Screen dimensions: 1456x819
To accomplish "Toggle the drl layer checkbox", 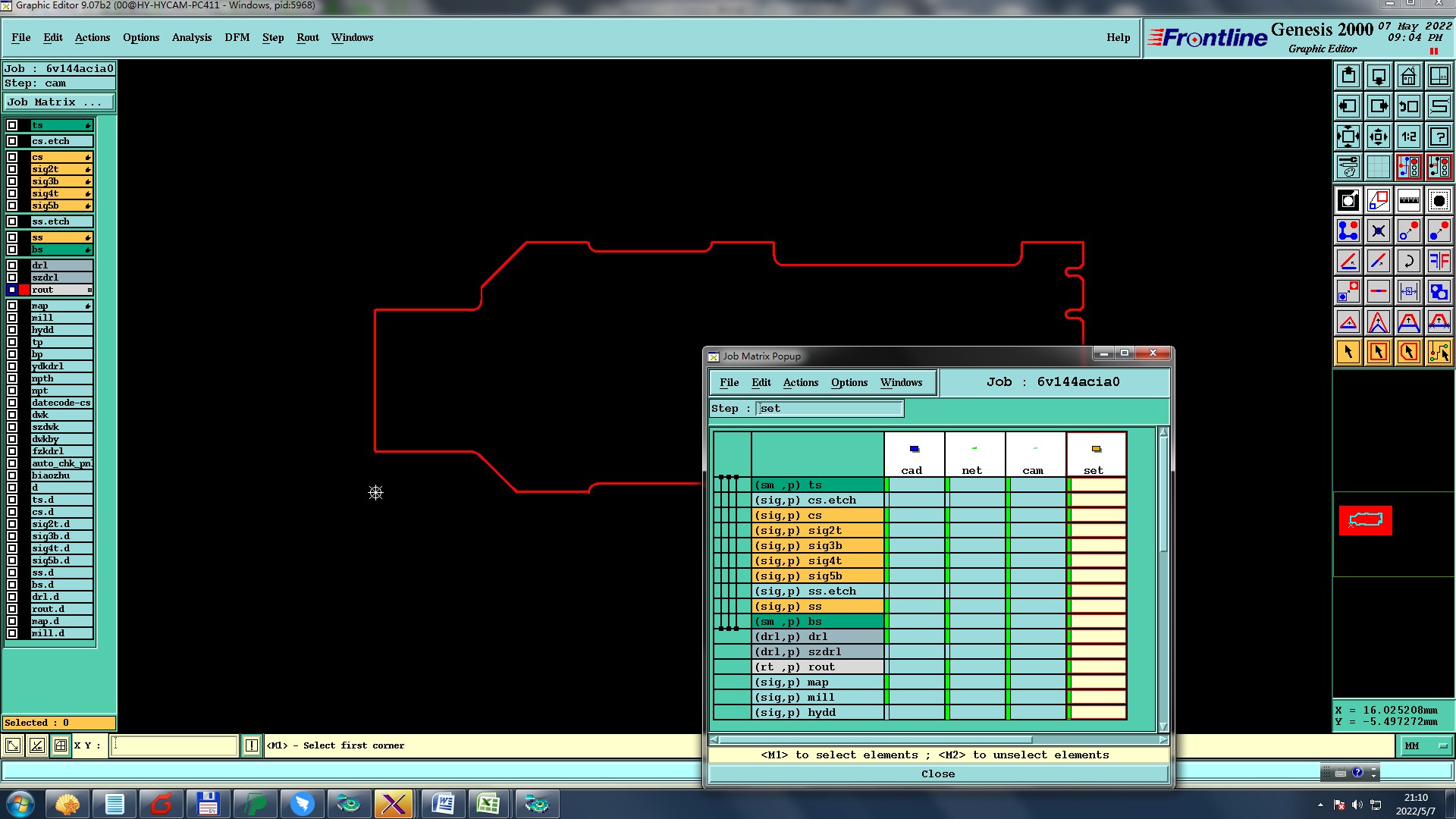I will tap(12, 265).
